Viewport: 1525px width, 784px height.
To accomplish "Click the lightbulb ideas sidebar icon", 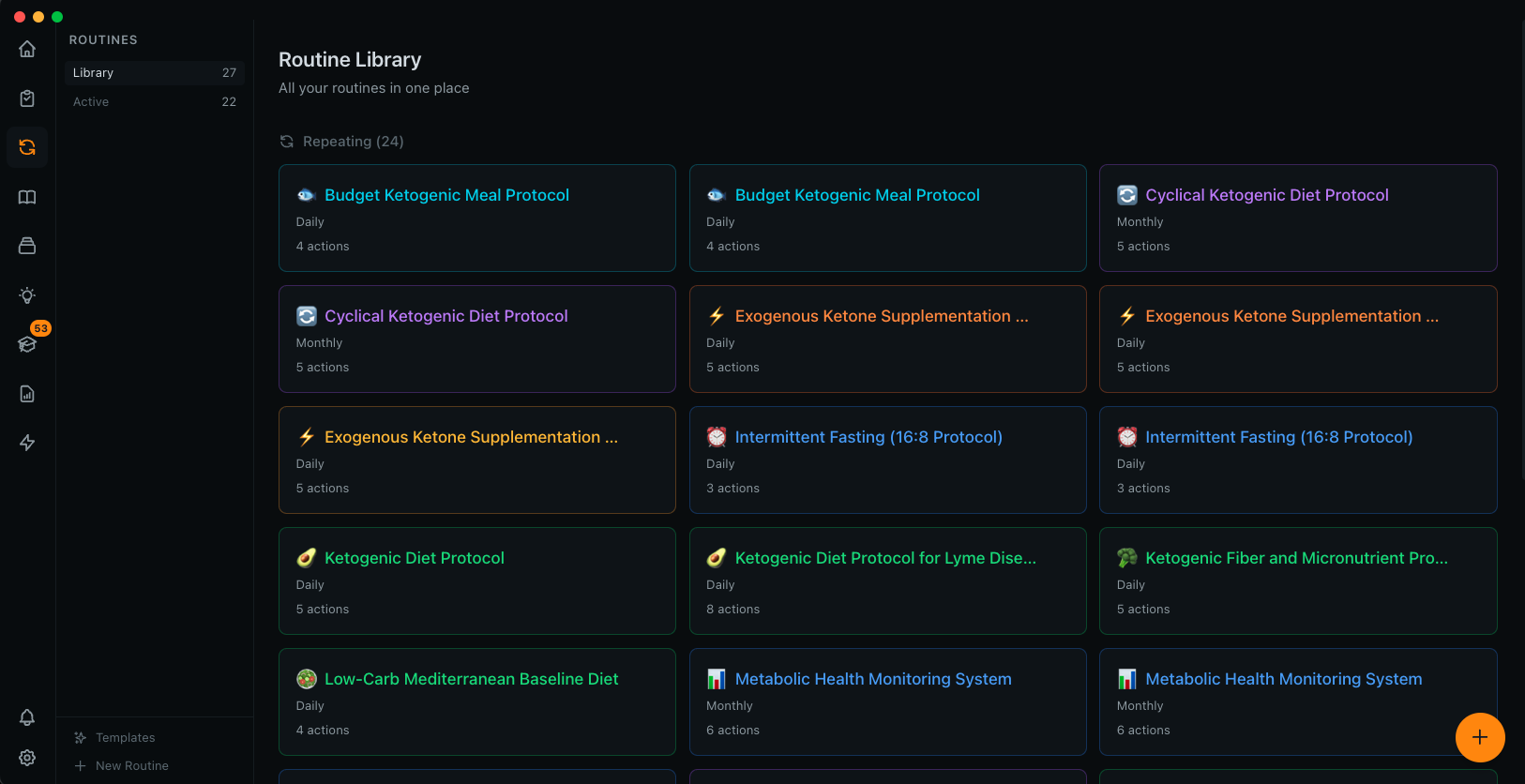I will [x=27, y=295].
